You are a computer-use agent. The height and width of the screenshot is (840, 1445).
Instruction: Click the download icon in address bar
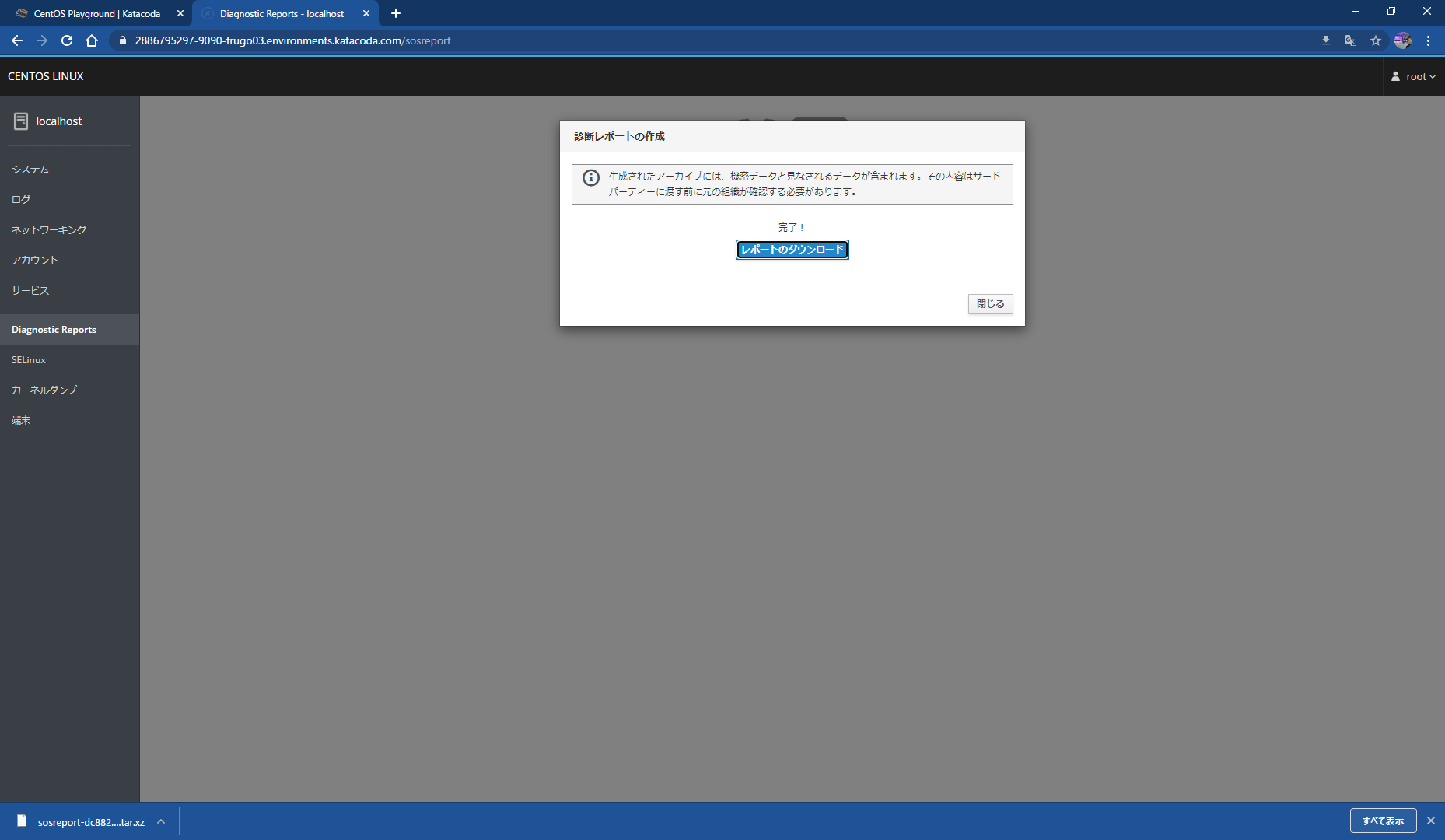[x=1326, y=40]
